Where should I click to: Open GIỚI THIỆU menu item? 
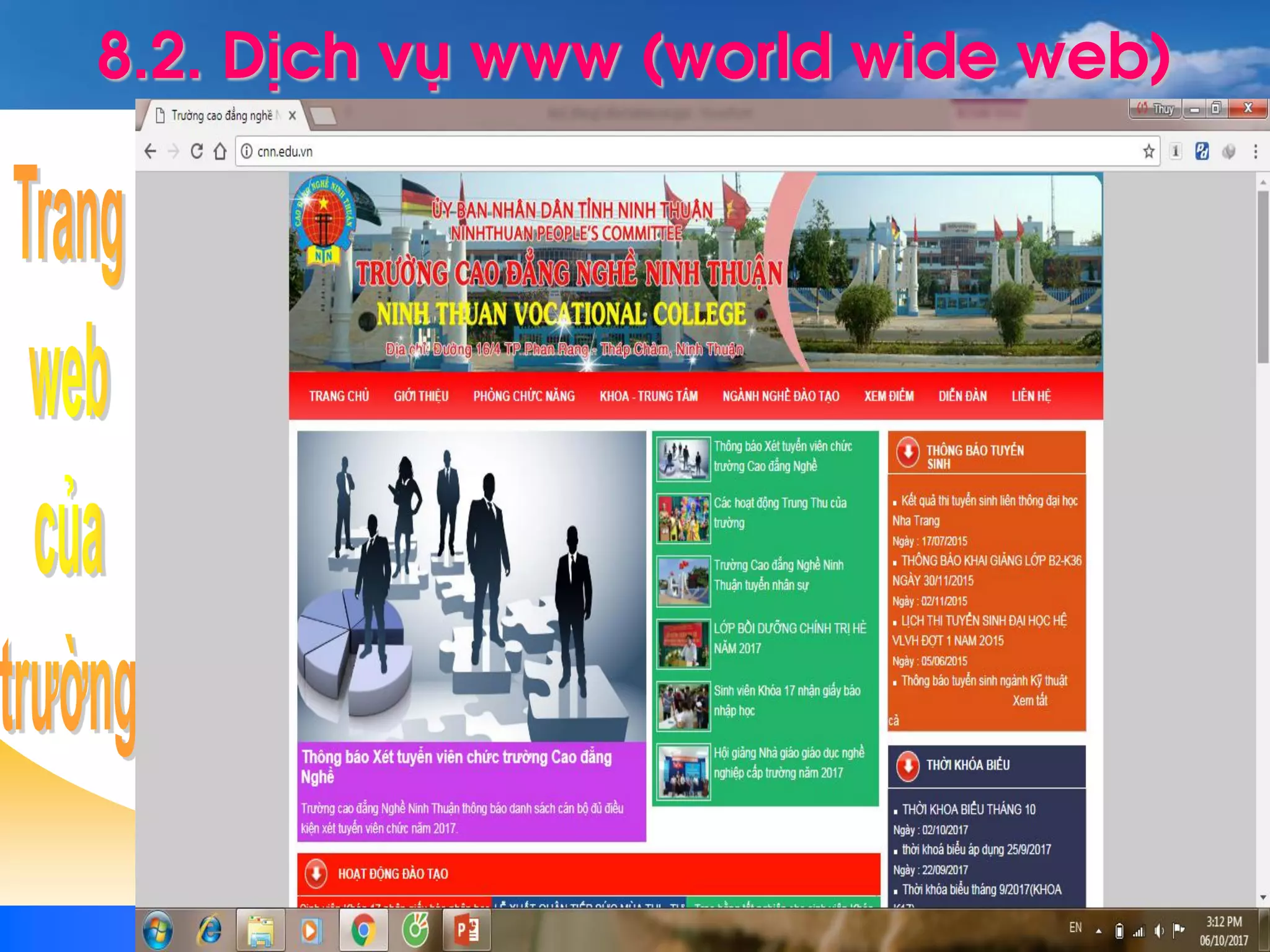(421, 396)
